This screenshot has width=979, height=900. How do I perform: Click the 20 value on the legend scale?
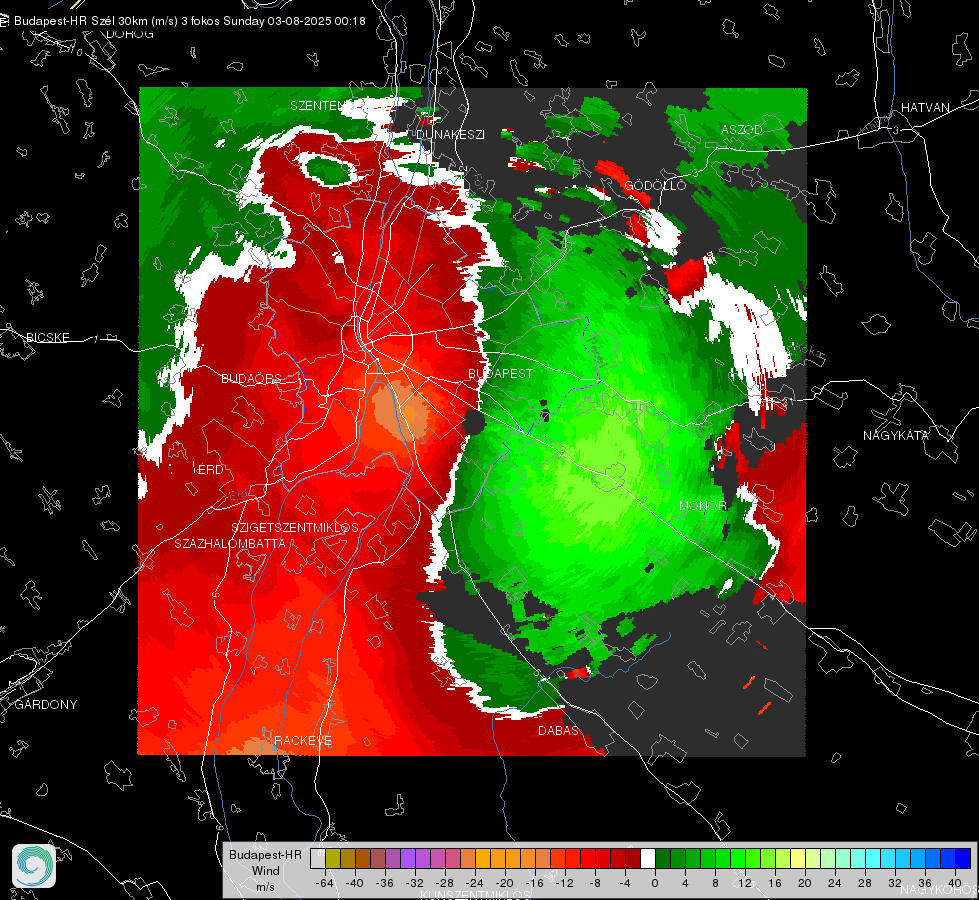pos(804,883)
